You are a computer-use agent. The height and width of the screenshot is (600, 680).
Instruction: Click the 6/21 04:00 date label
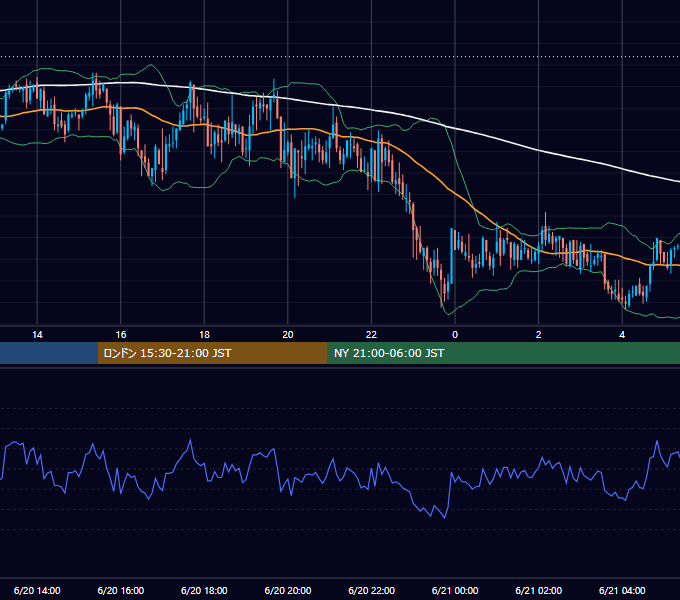[x=622, y=590]
